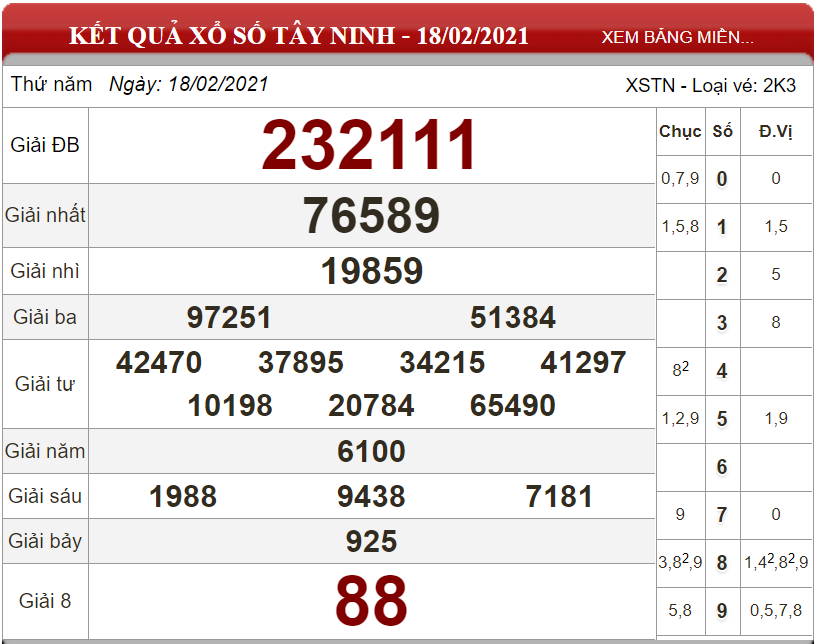Screen dimensions: 819x644
Task: Select Giải sáu number 7181
Action: (x=559, y=496)
